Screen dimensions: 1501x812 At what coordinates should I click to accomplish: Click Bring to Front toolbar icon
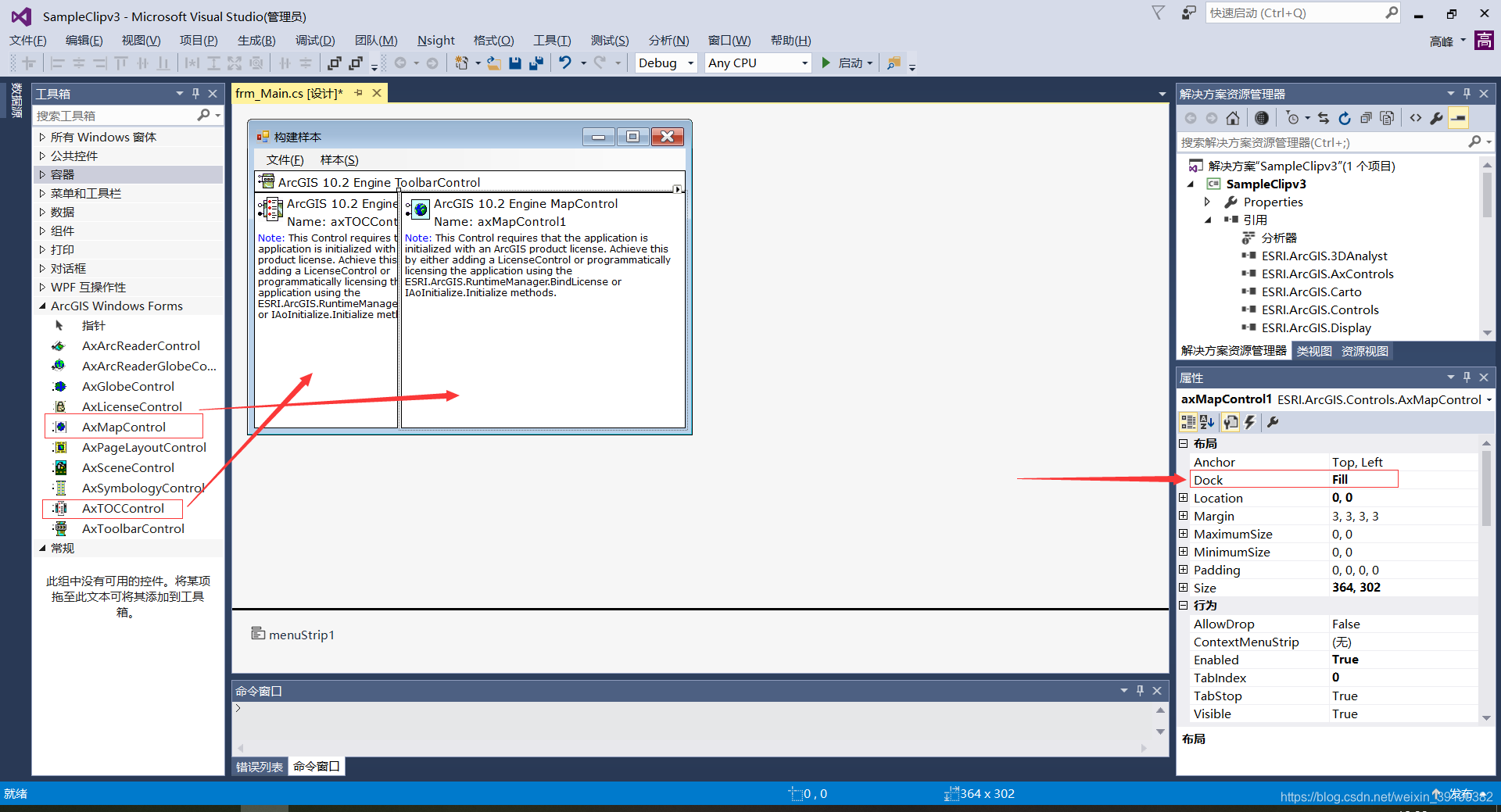coord(335,63)
